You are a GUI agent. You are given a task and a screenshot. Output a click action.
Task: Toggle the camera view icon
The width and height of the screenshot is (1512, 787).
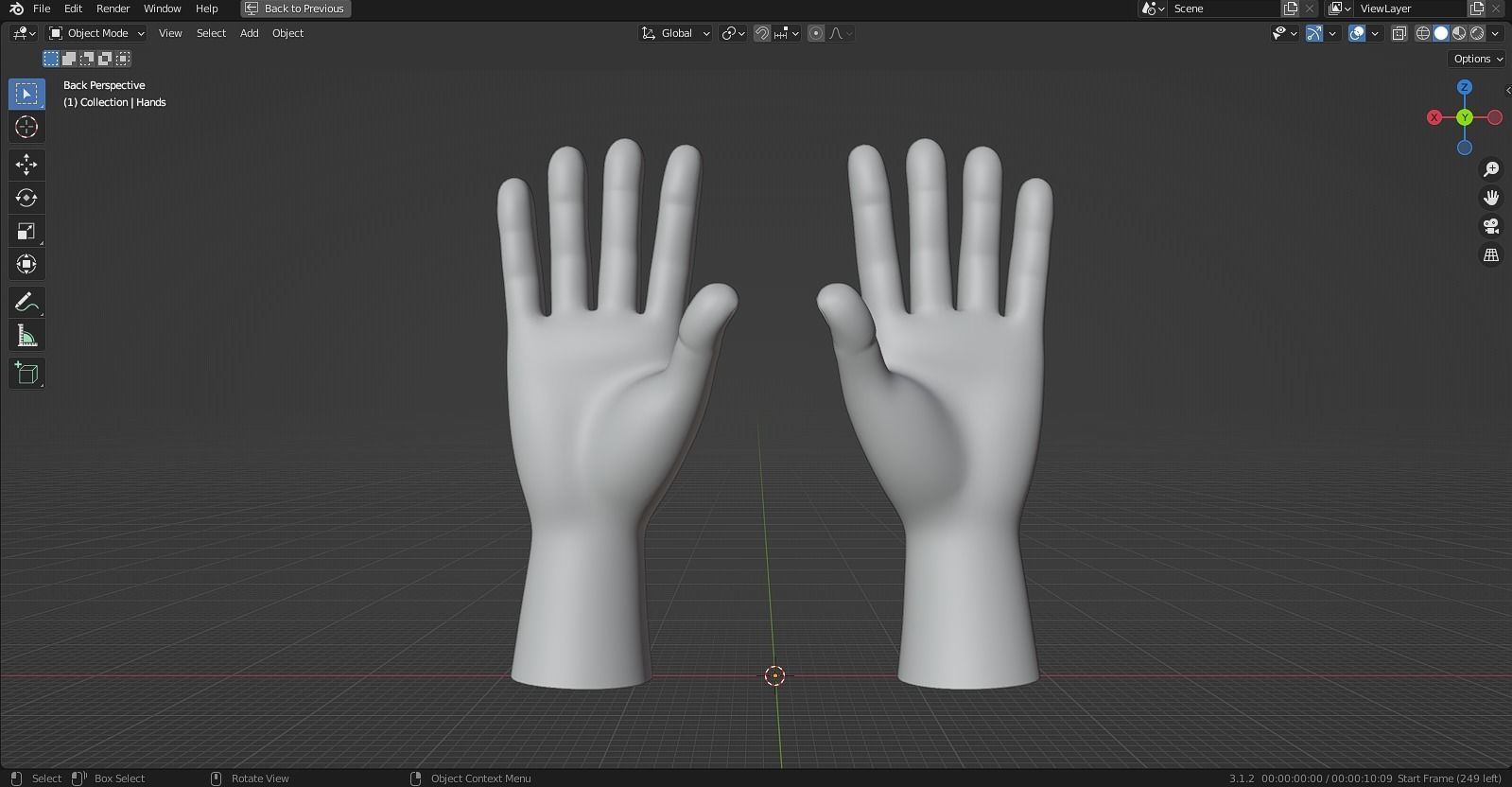point(1491,226)
